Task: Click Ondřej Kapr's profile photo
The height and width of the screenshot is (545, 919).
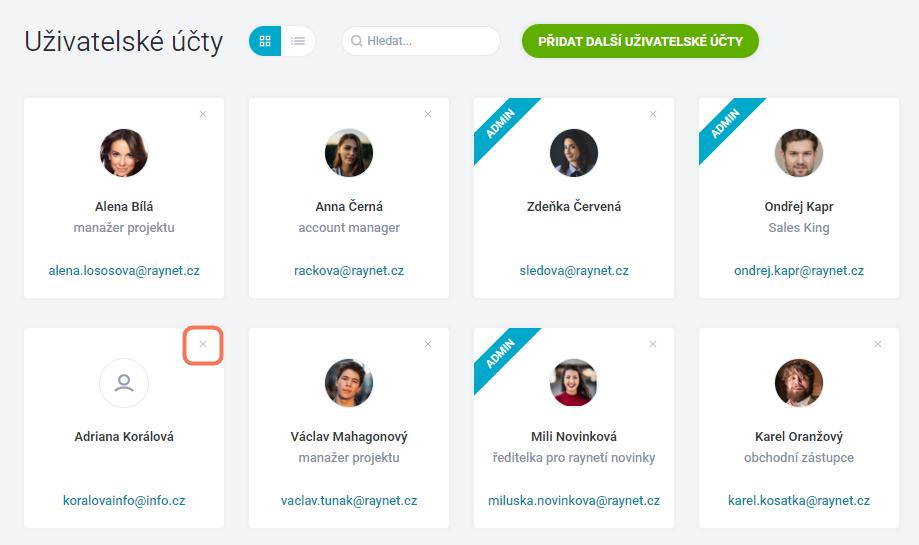Action: click(799, 153)
